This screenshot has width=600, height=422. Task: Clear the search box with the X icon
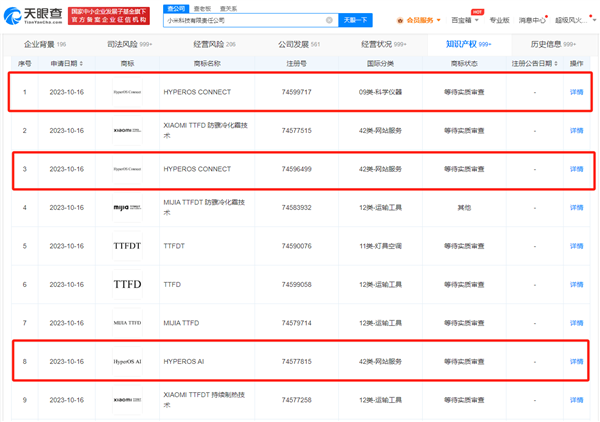pyautogui.click(x=329, y=20)
